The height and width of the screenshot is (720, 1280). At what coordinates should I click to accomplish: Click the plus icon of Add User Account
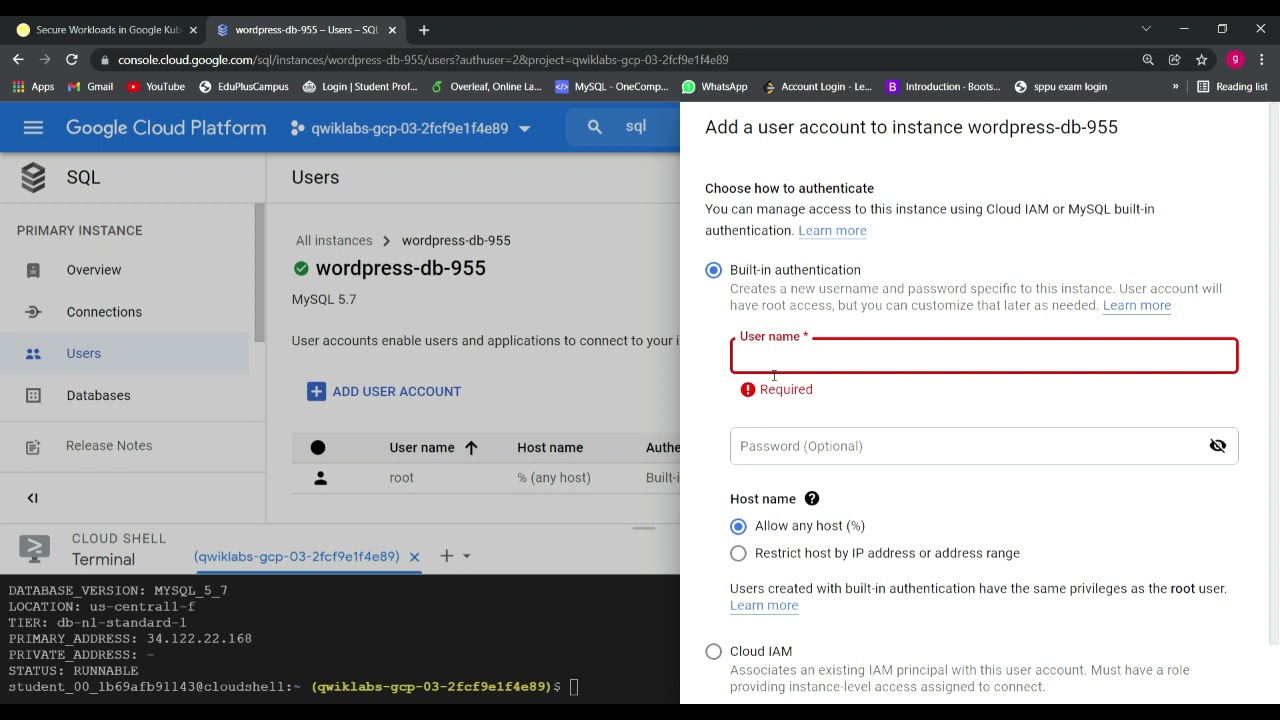(x=316, y=391)
